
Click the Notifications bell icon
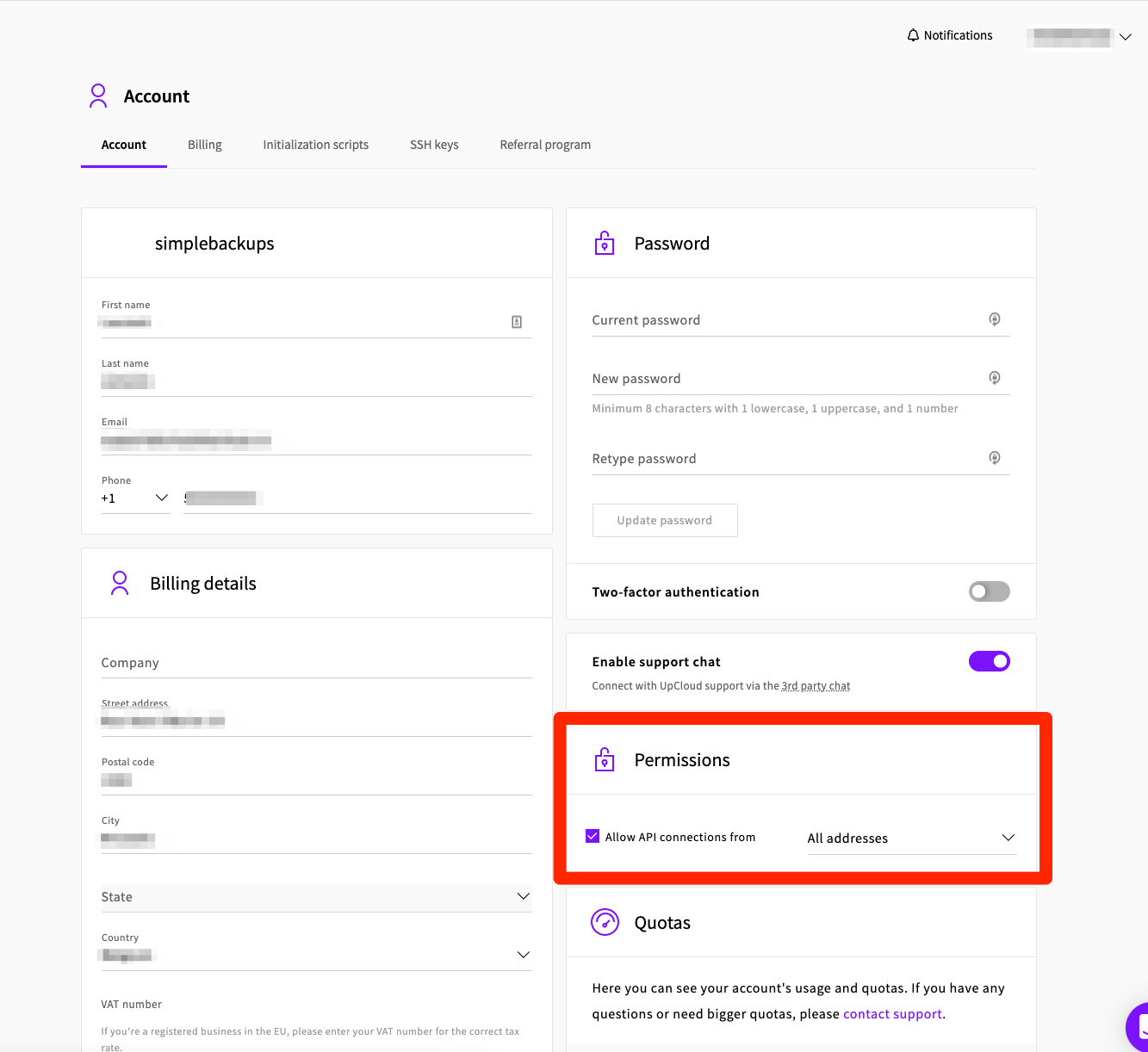pos(913,35)
